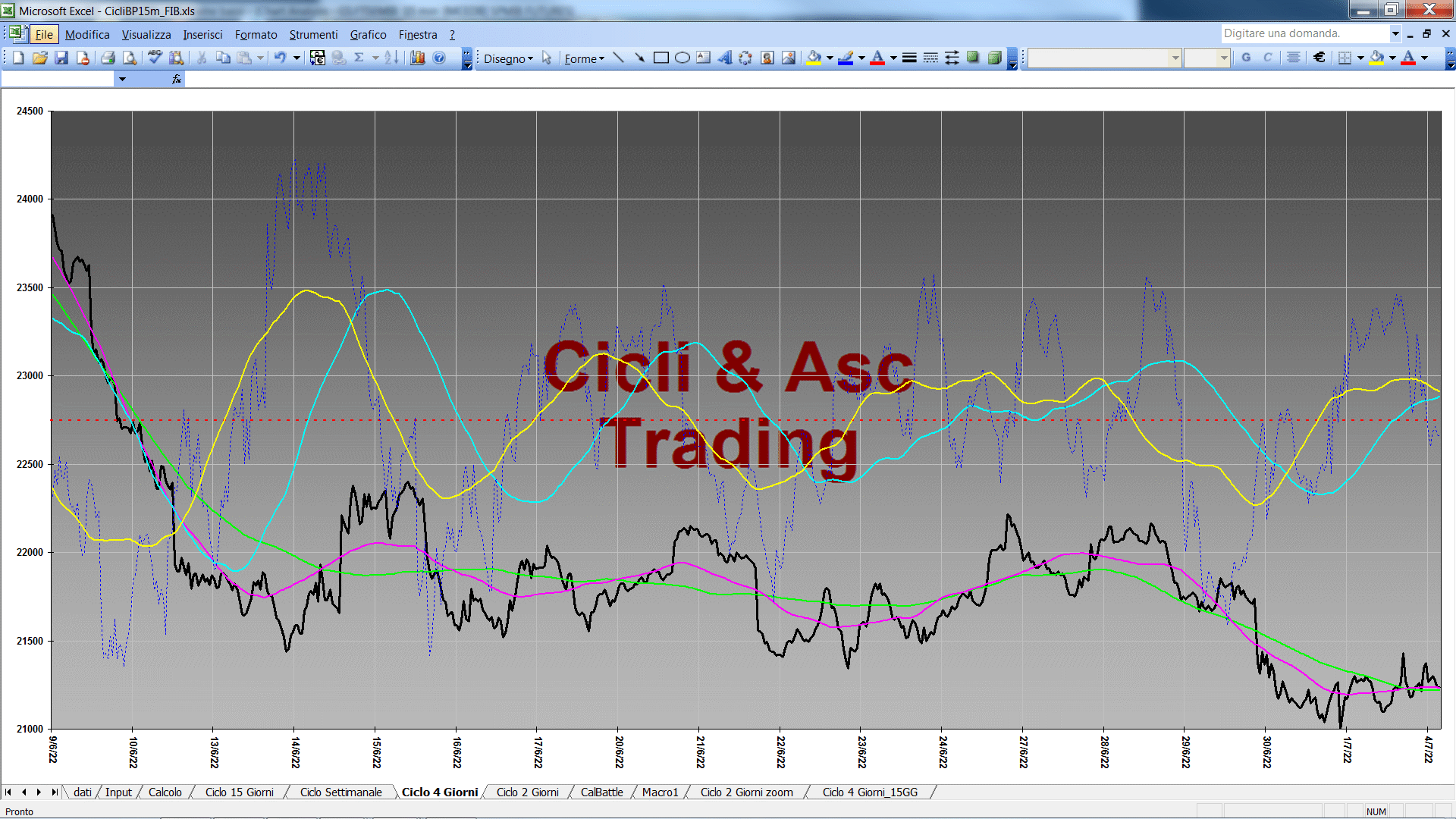Open the Inserisci menu

[202, 34]
